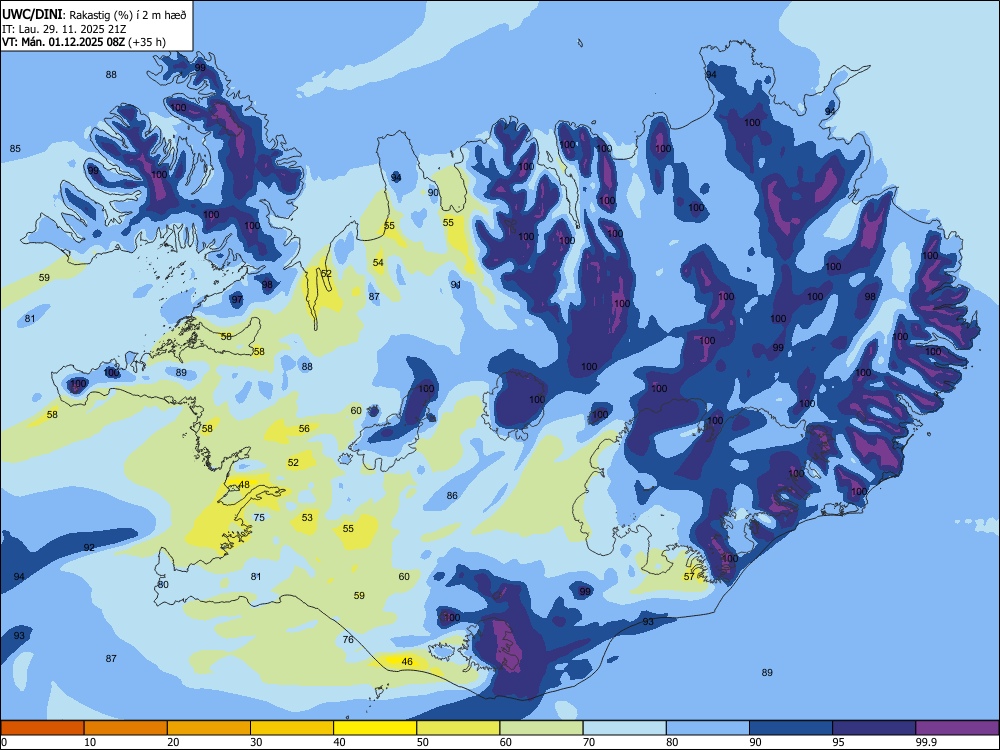This screenshot has width=1000, height=750.
Task: Click the legend tick label 30
Action: click(256, 742)
